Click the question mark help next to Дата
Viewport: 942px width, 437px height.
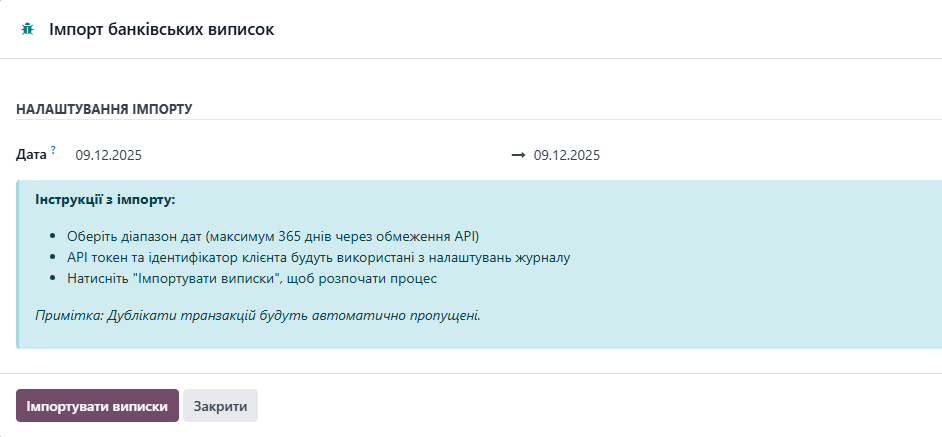pos(53,150)
